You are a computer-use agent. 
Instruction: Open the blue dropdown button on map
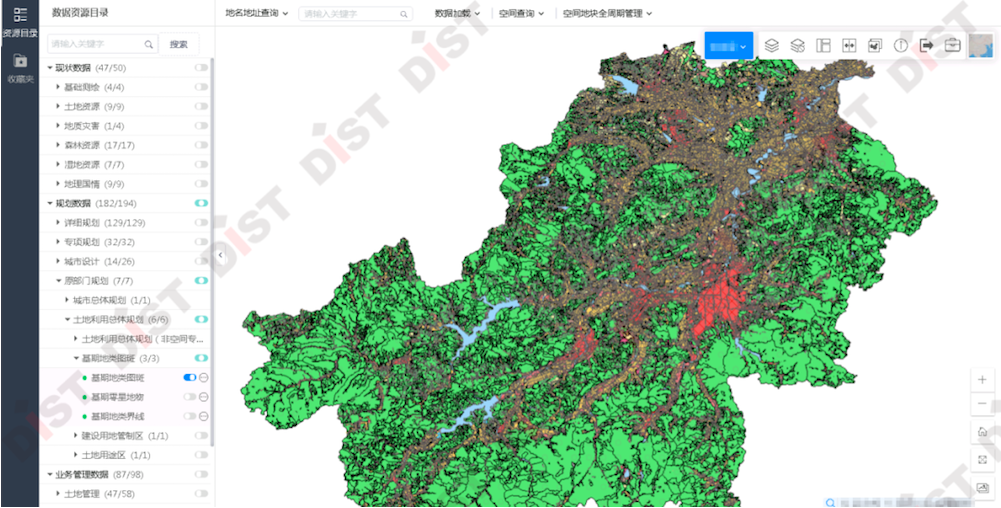[728, 46]
